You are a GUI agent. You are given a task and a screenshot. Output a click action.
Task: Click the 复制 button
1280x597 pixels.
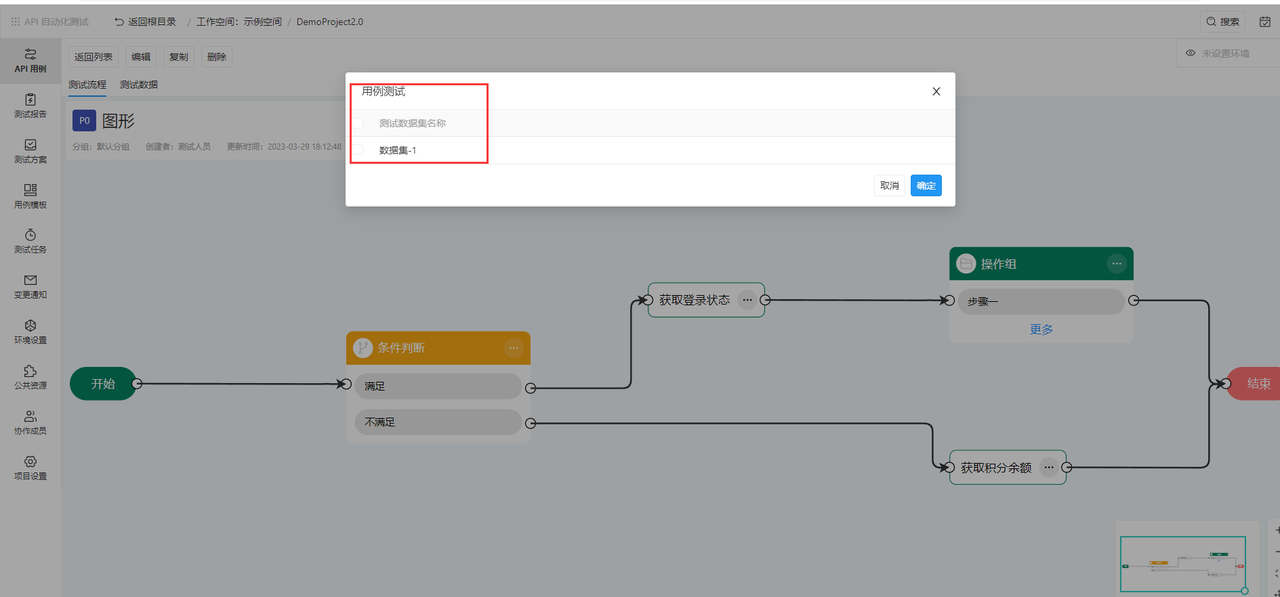pos(179,57)
